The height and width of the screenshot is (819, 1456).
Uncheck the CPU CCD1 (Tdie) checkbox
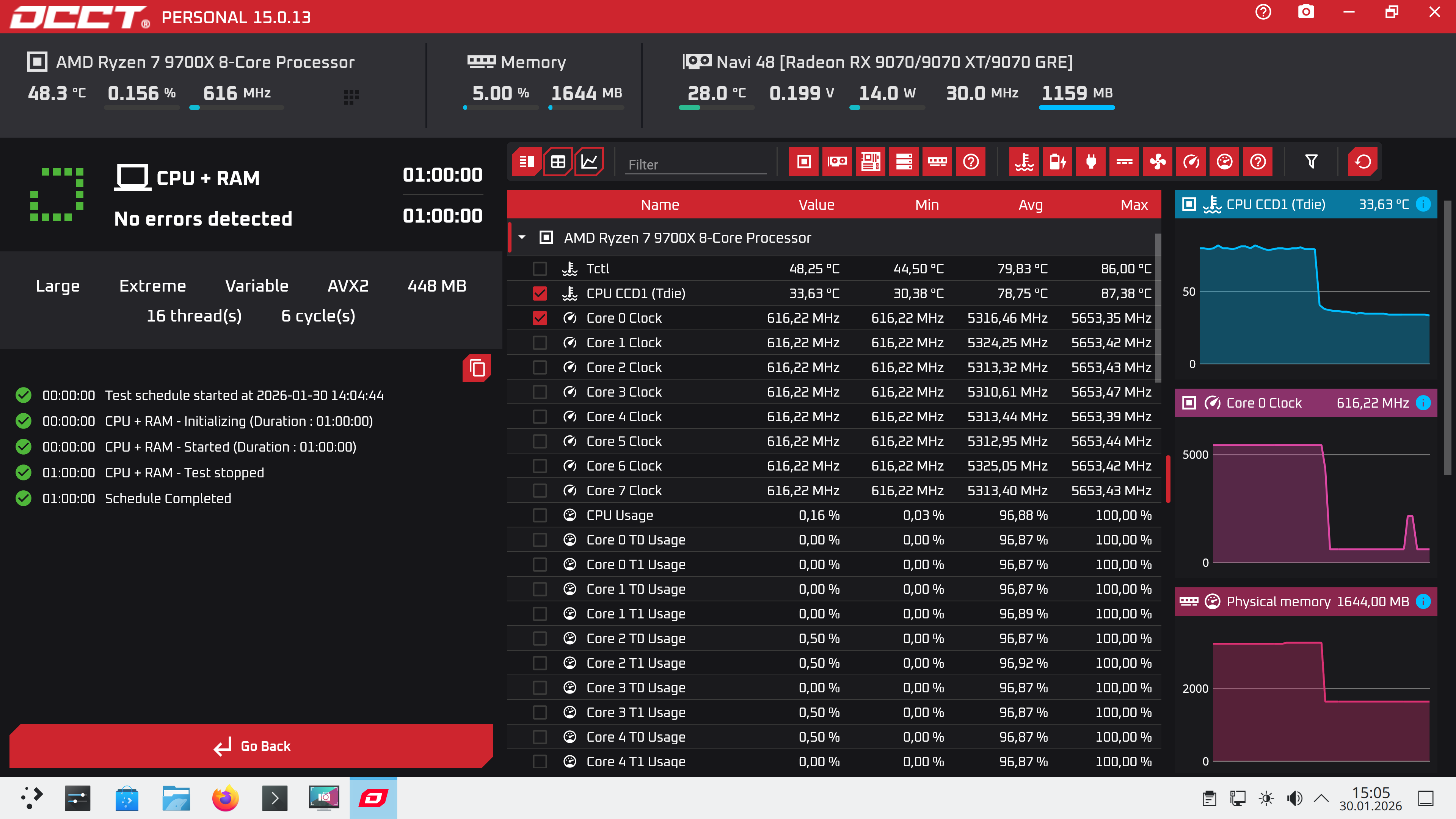click(540, 293)
